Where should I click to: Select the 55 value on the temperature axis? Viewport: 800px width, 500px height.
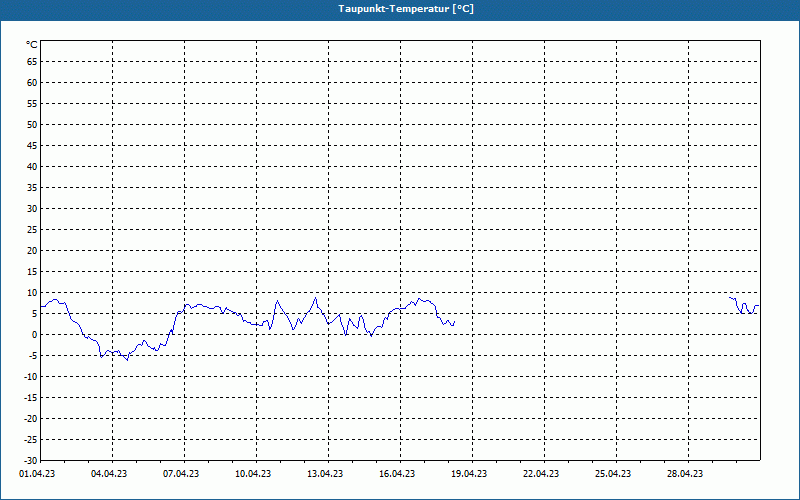32,104
